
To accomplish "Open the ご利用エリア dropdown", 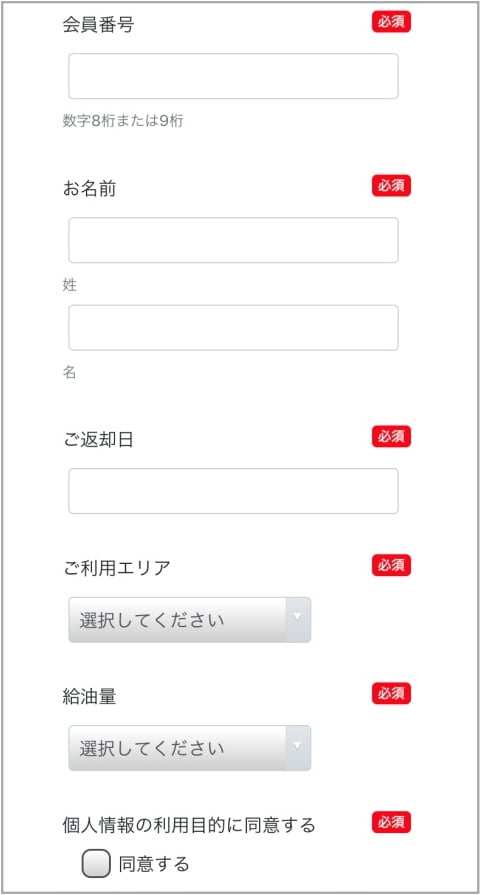I will click(x=189, y=620).
